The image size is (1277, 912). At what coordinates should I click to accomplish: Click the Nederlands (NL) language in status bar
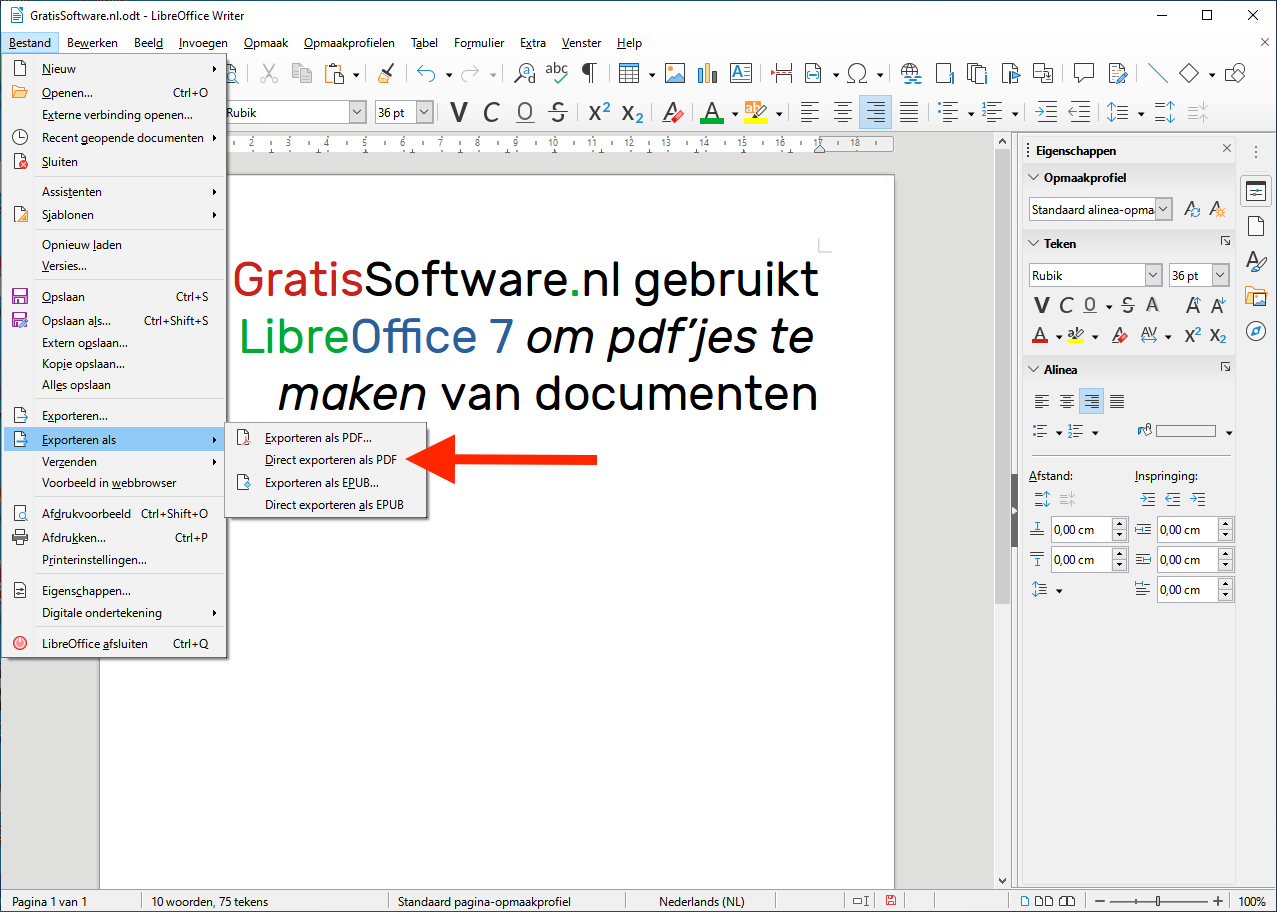[701, 902]
